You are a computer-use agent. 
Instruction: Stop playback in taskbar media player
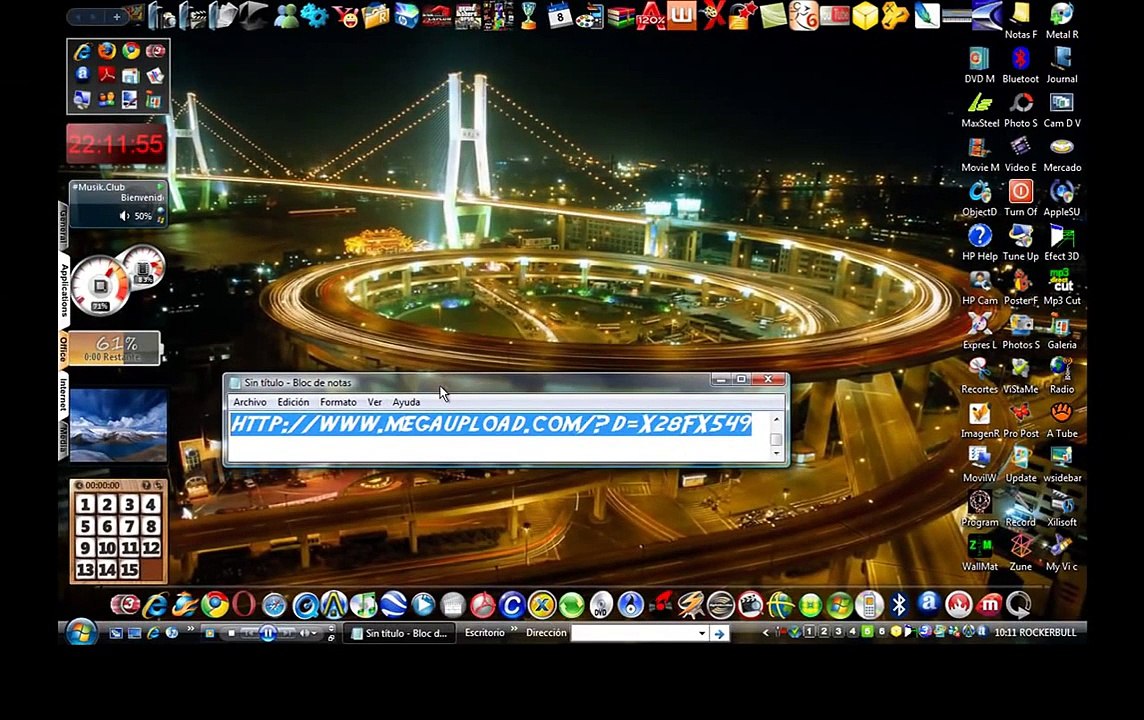(231, 633)
